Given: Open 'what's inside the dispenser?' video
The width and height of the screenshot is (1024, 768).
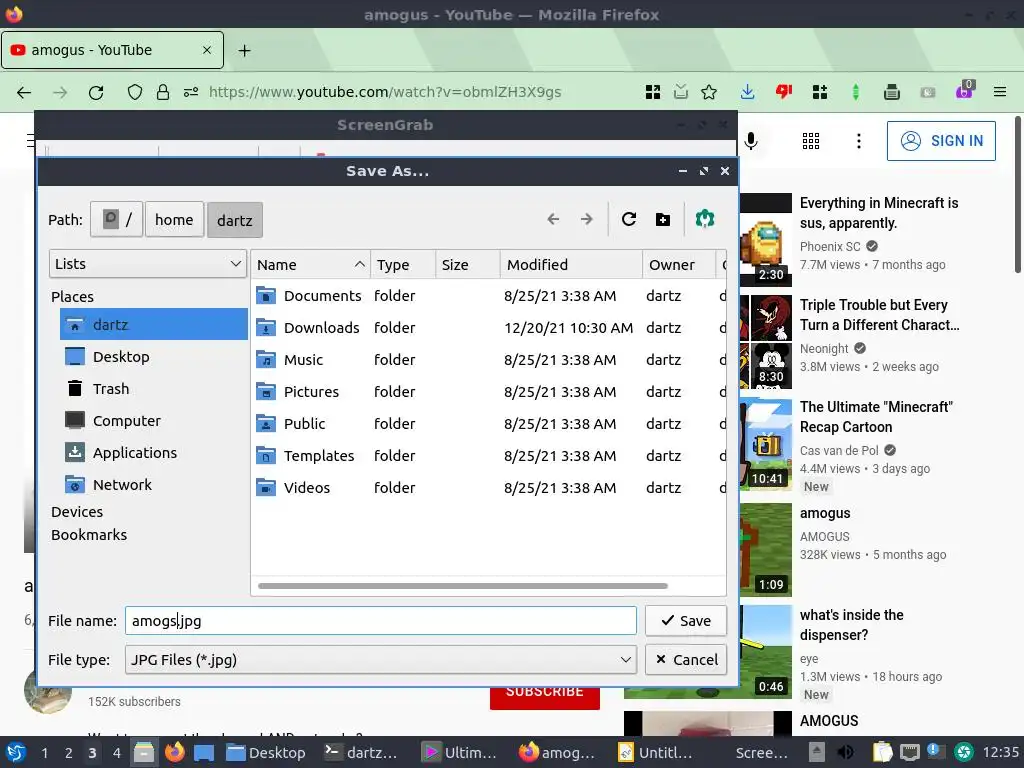Looking at the screenshot, I should [852, 625].
